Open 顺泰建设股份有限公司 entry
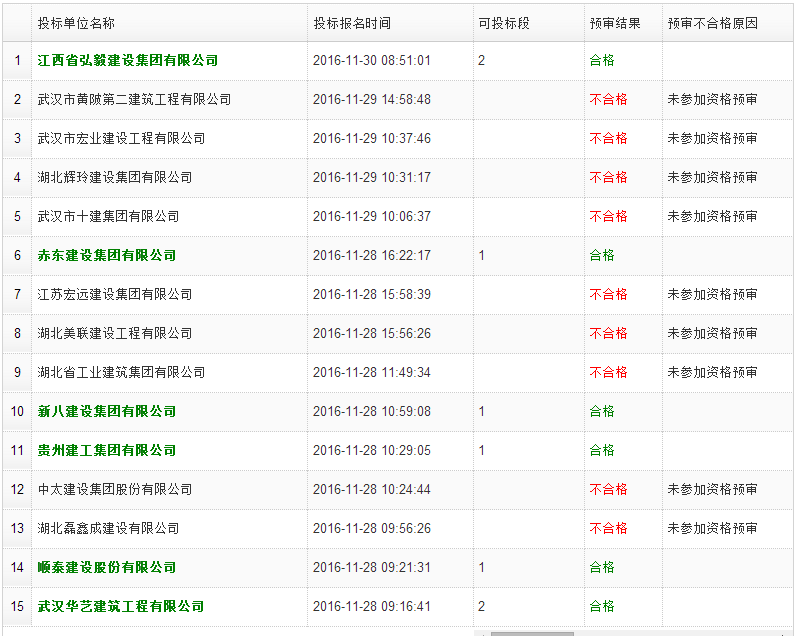 pos(107,568)
